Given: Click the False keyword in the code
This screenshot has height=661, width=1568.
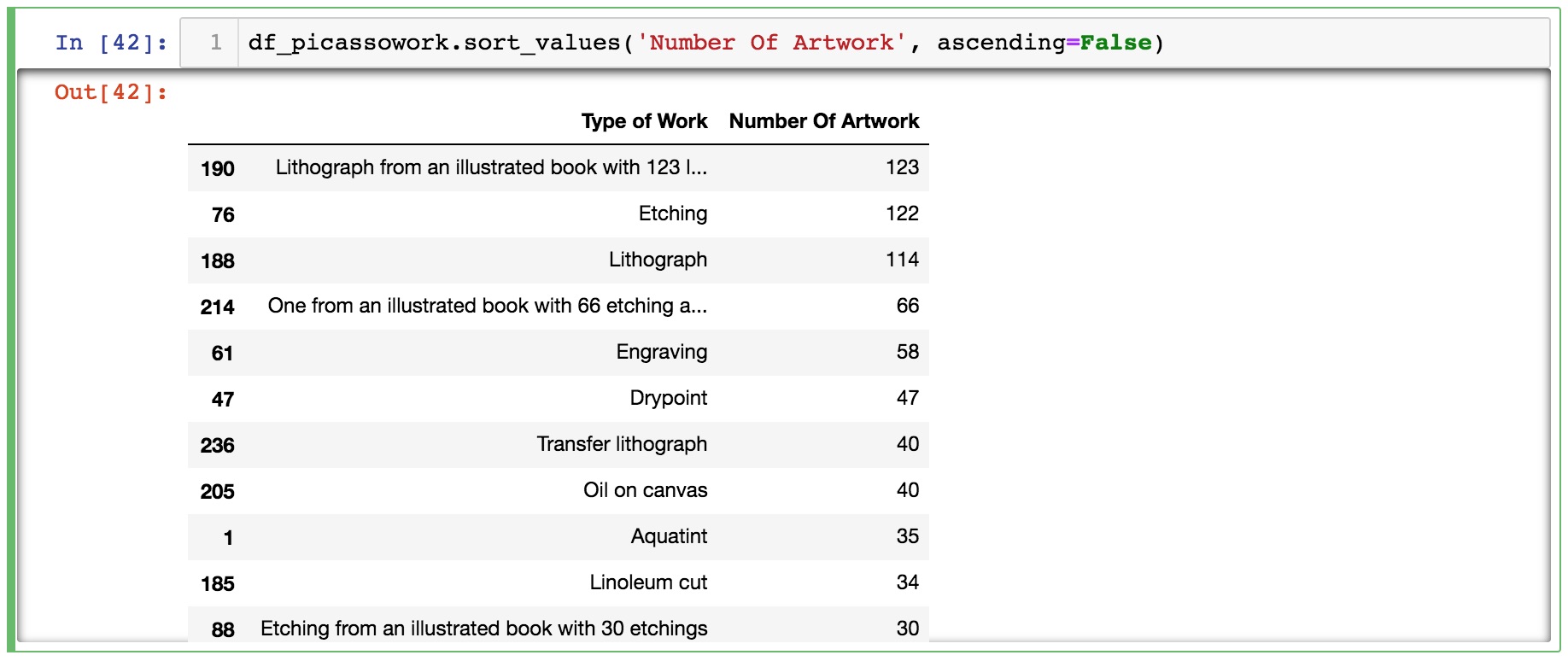Looking at the screenshot, I should pyautogui.click(x=1115, y=43).
